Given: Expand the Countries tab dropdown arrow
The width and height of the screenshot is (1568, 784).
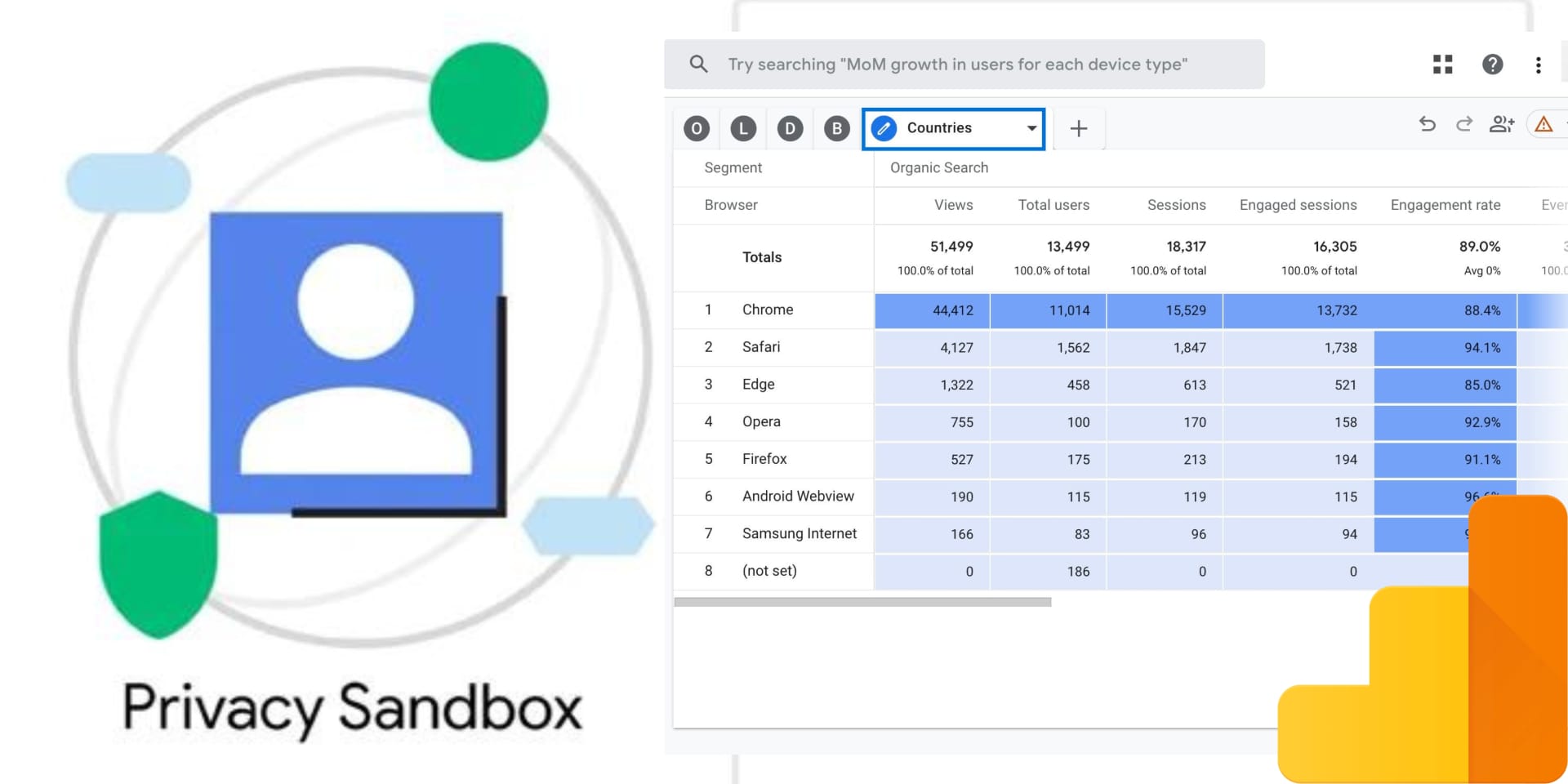Looking at the screenshot, I should tap(1031, 128).
